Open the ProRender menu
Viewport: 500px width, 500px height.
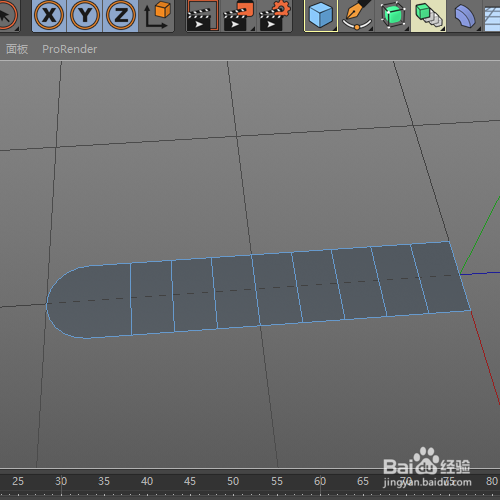click(69, 49)
